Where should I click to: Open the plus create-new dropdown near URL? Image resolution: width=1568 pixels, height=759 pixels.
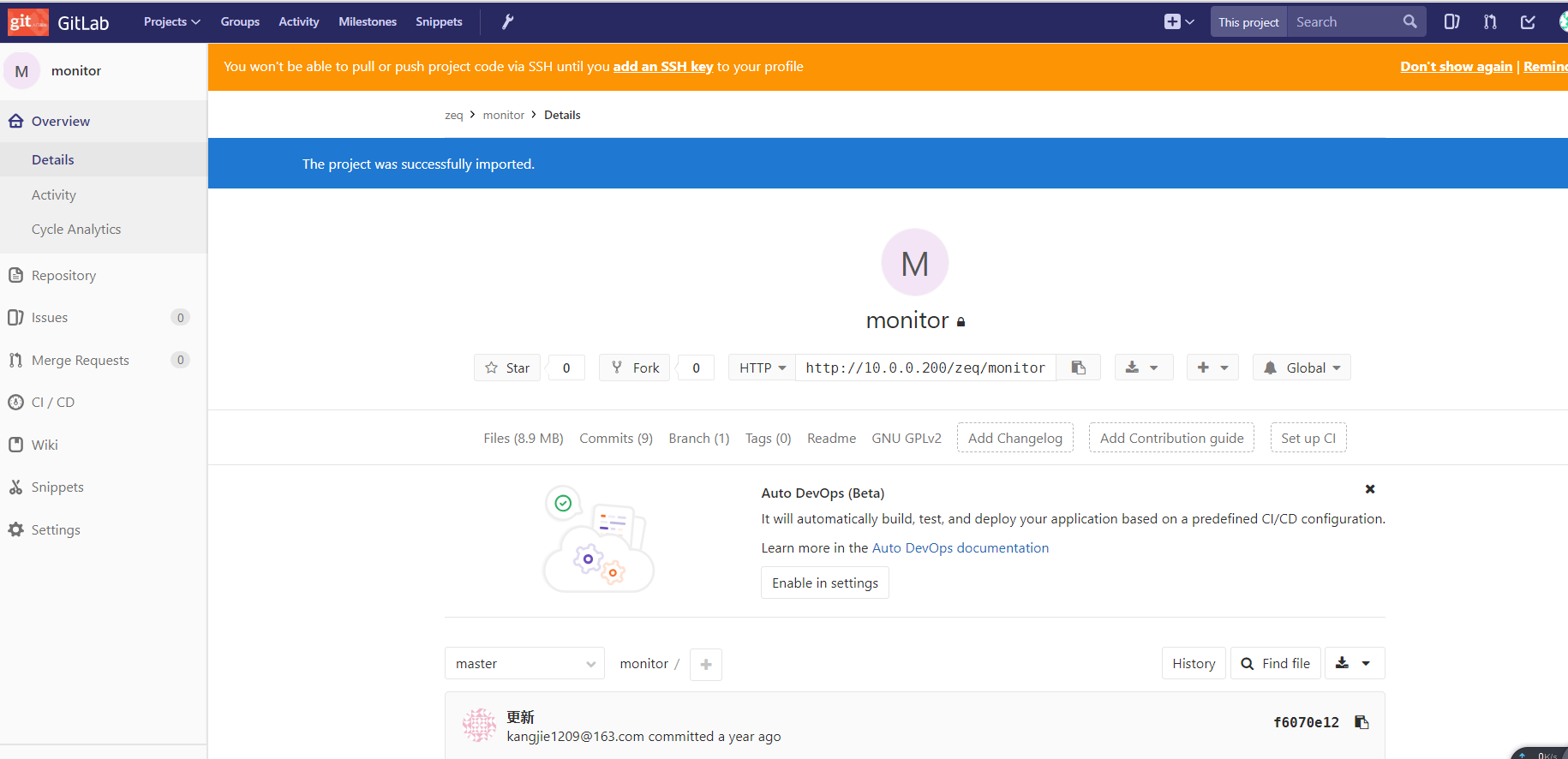tap(1212, 368)
